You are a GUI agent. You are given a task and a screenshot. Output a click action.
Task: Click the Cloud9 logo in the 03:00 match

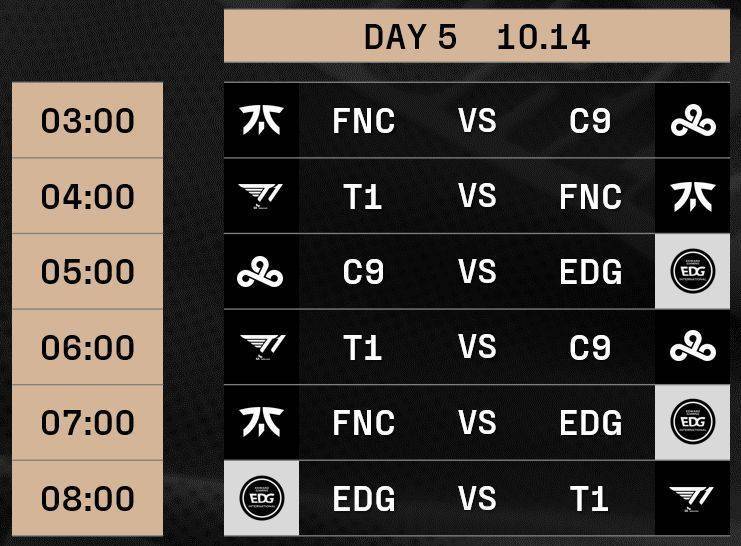click(x=693, y=121)
